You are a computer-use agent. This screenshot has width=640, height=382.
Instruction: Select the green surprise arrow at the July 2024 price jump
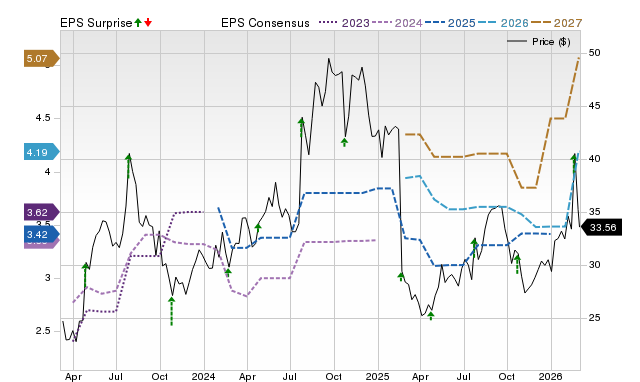point(301,127)
